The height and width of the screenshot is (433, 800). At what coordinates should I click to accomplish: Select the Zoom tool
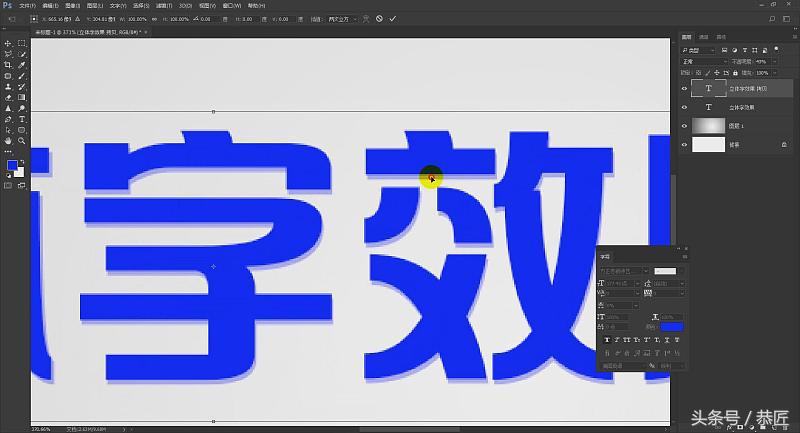click(21, 141)
